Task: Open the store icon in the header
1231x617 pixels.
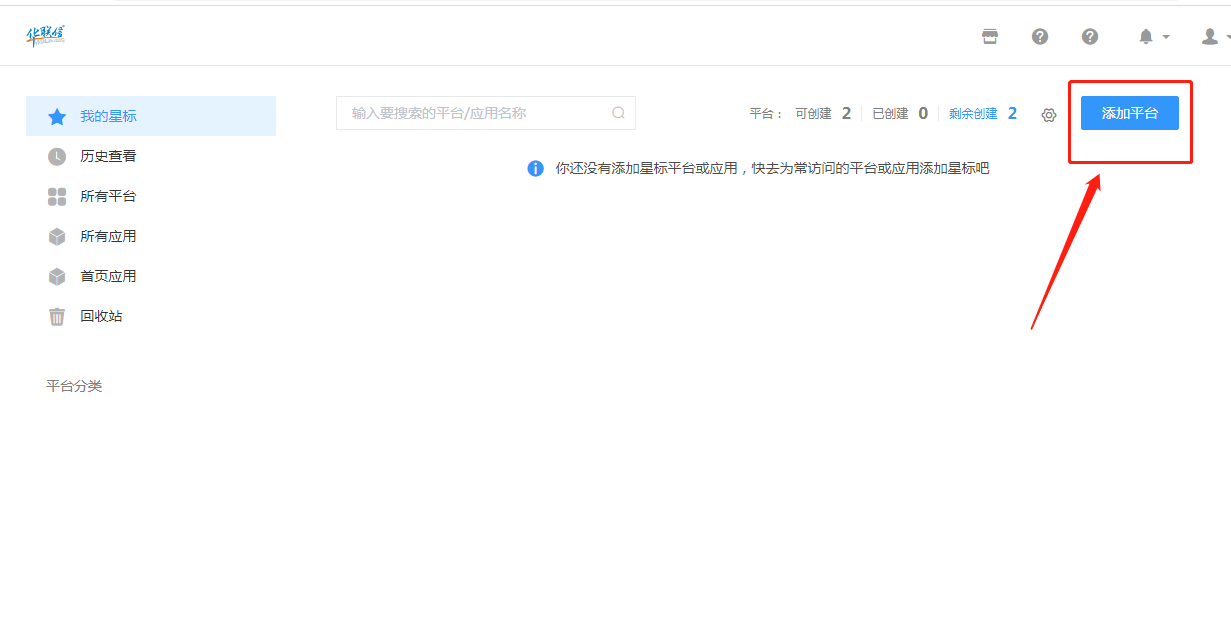Action: [990, 37]
